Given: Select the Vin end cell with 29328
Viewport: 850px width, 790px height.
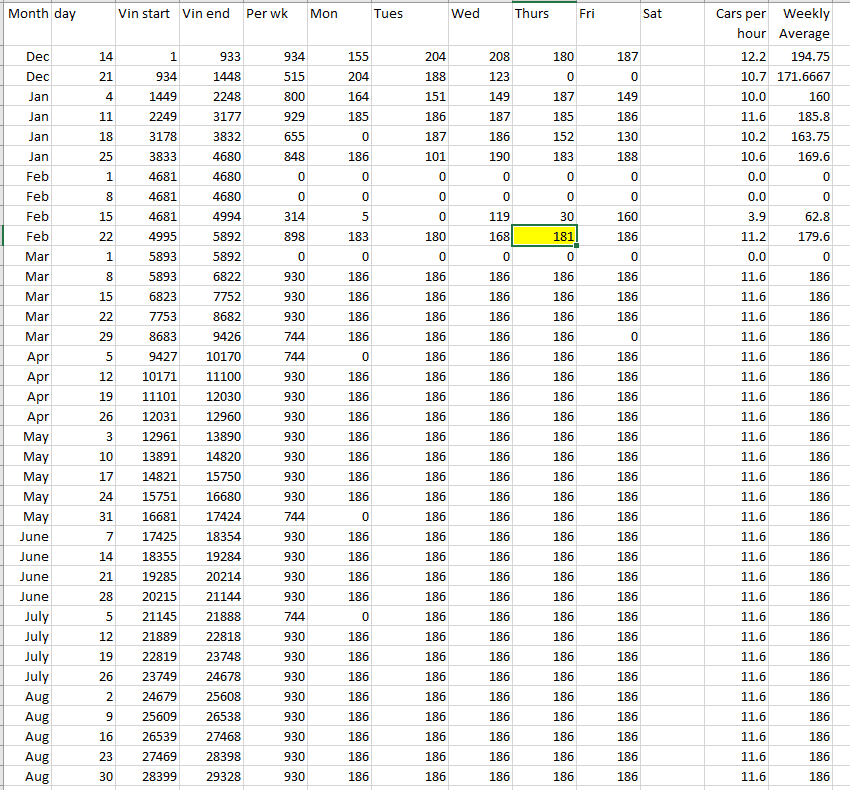Looking at the screenshot, I should pos(211,777).
